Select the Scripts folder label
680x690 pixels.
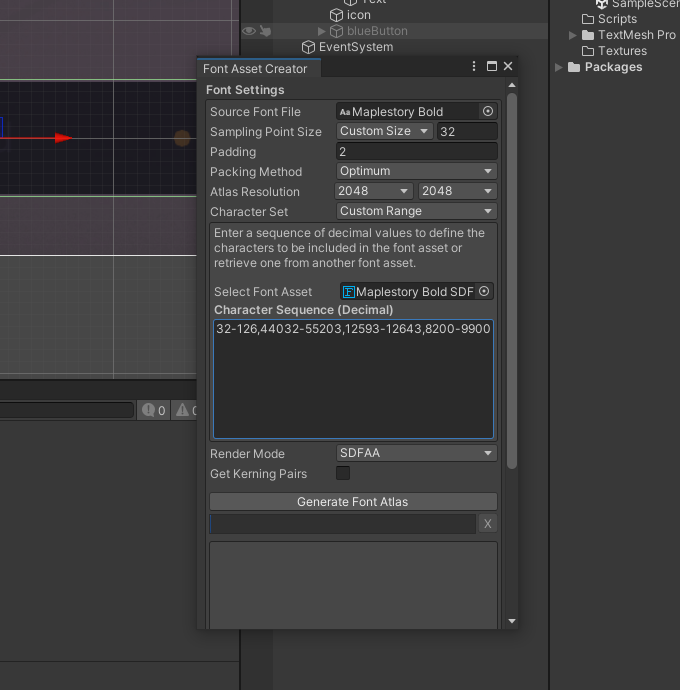pos(617,19)
